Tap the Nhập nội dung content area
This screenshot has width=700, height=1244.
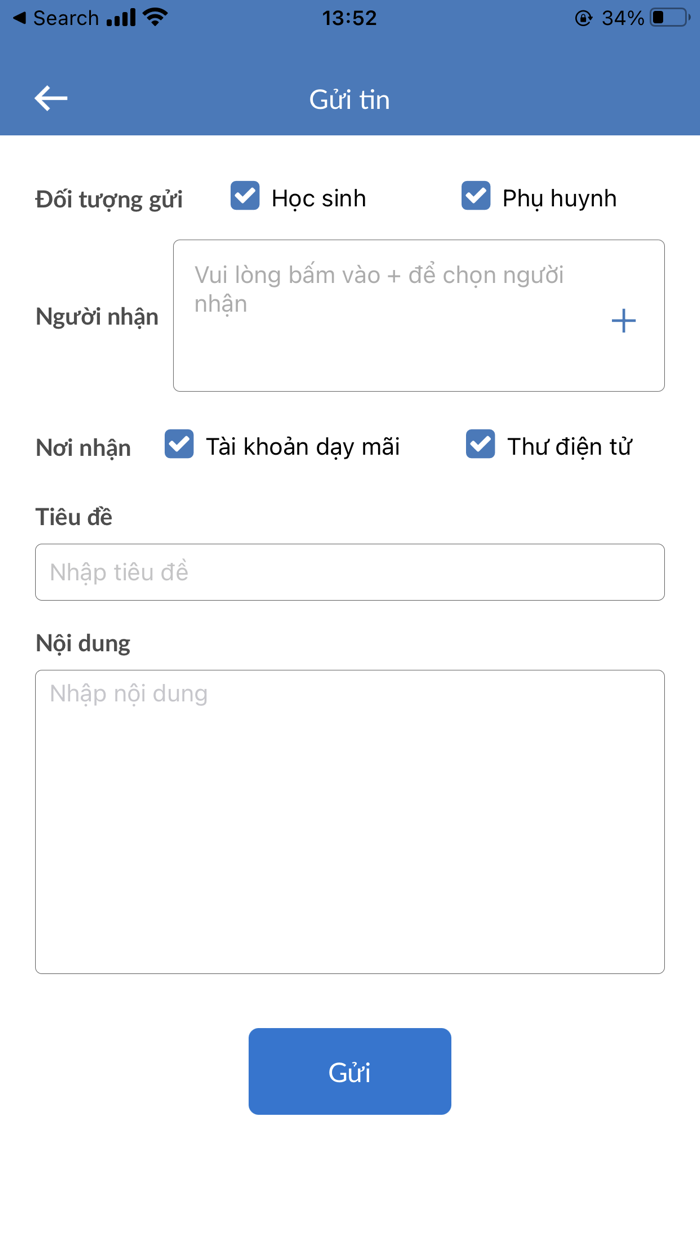click(x=349, y=820)
